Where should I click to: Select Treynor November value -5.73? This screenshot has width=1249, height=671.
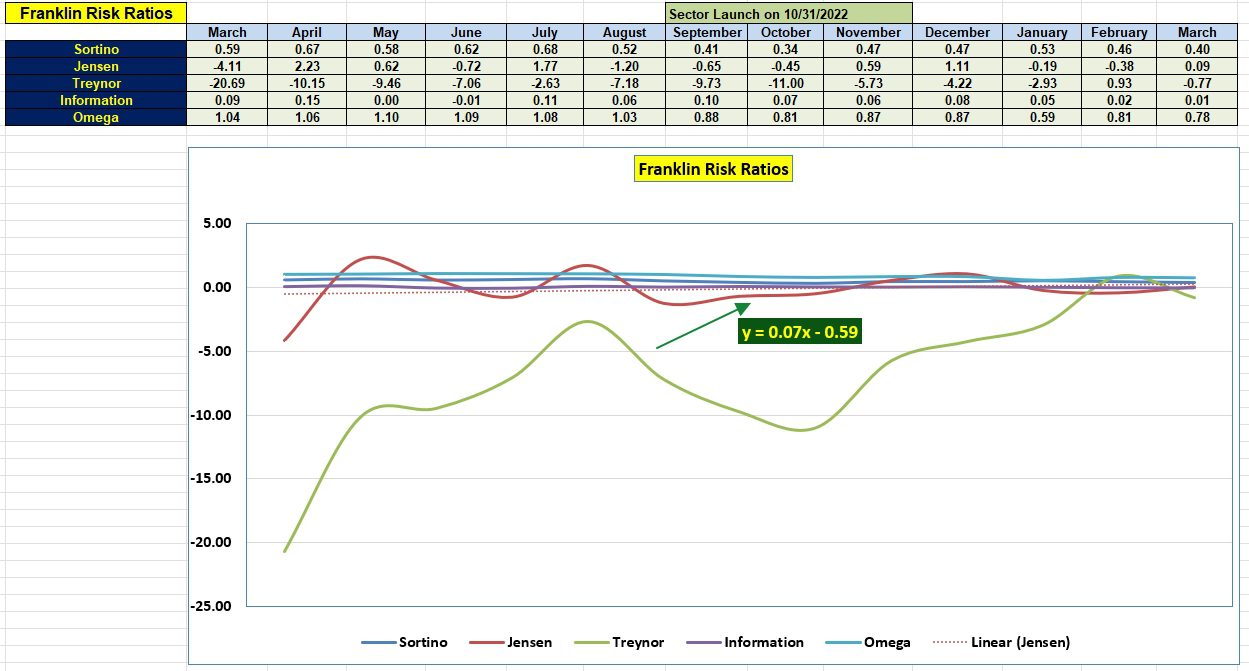point(869,83)
